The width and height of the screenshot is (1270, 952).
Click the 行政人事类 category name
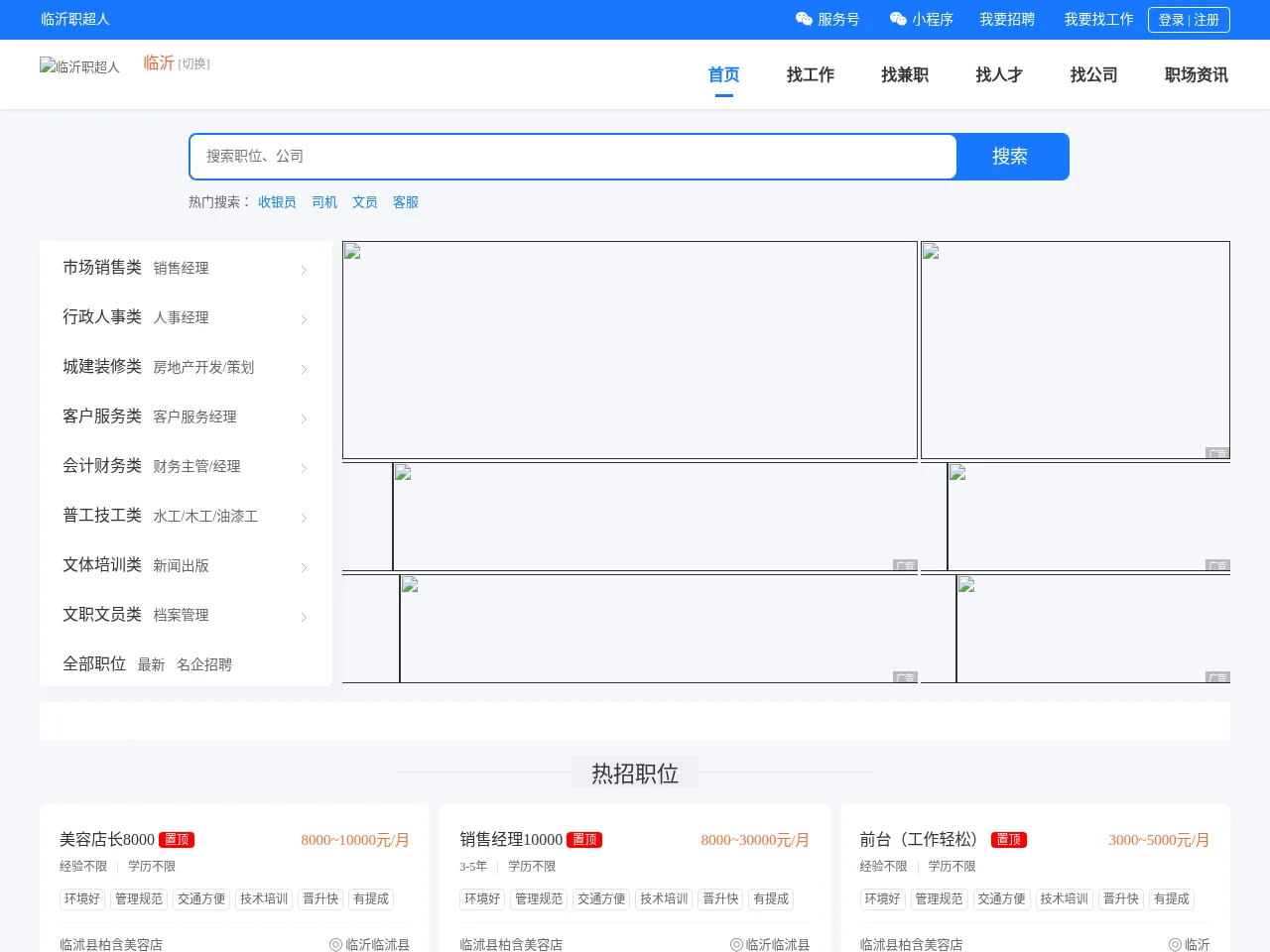pos(102,316)
